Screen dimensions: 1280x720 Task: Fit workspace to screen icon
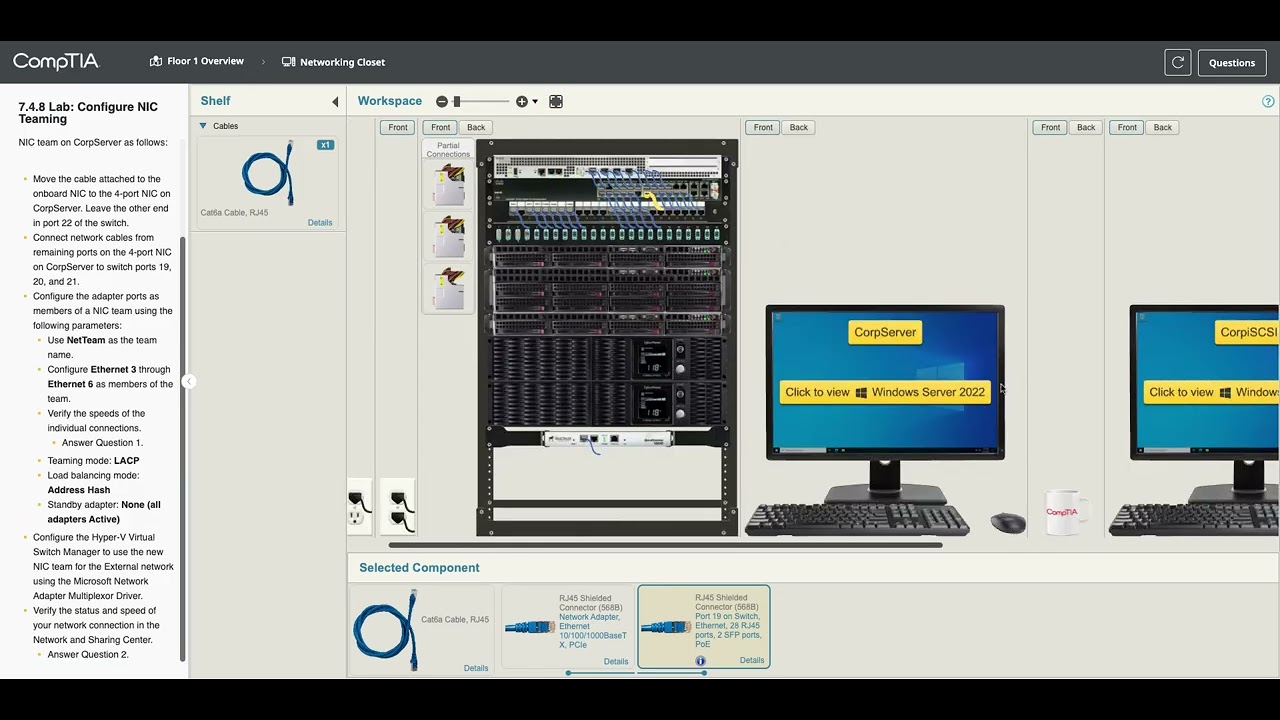point(556,101)
